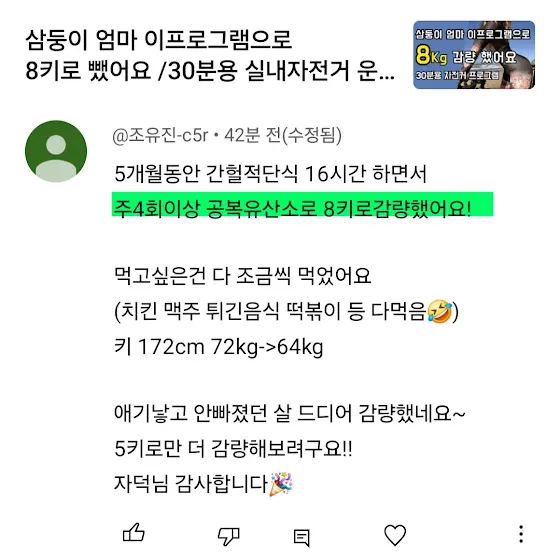Tap the thumbs down dislike icon
This screenshot has width=560, height=560.
pos(229,536)
